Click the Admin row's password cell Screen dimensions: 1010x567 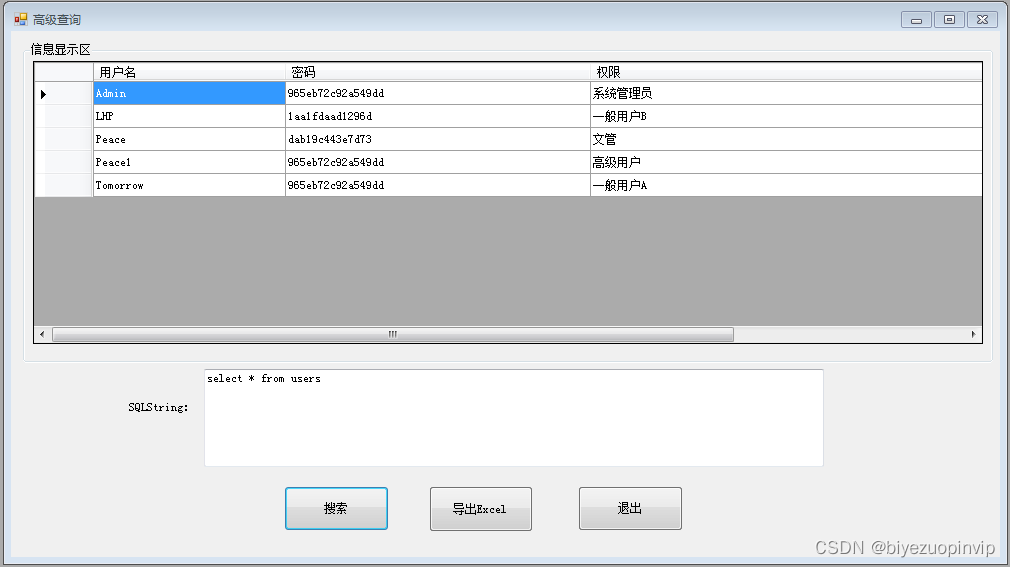point(438,93)
